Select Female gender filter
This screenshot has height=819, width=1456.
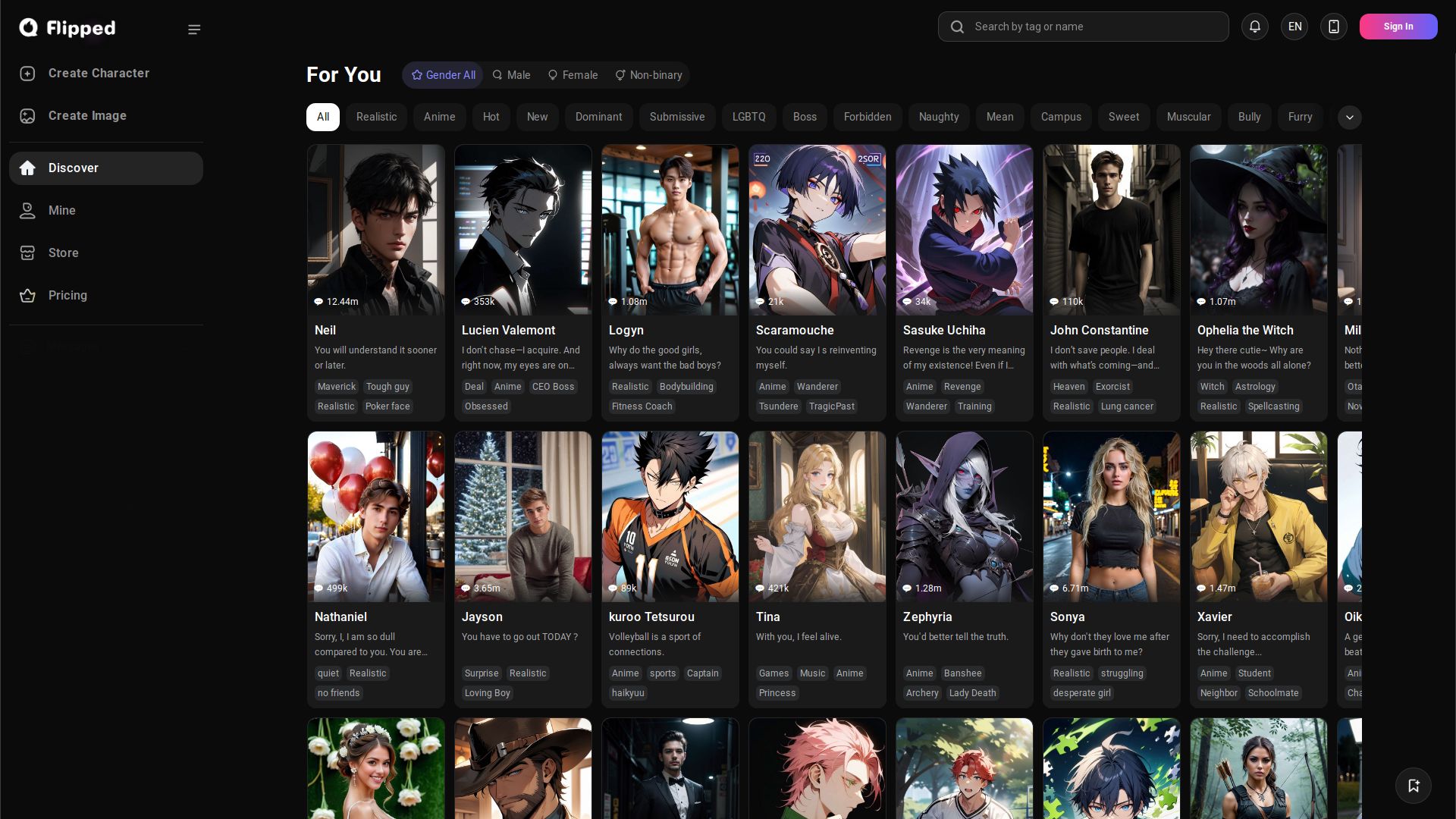coord(573,75)
